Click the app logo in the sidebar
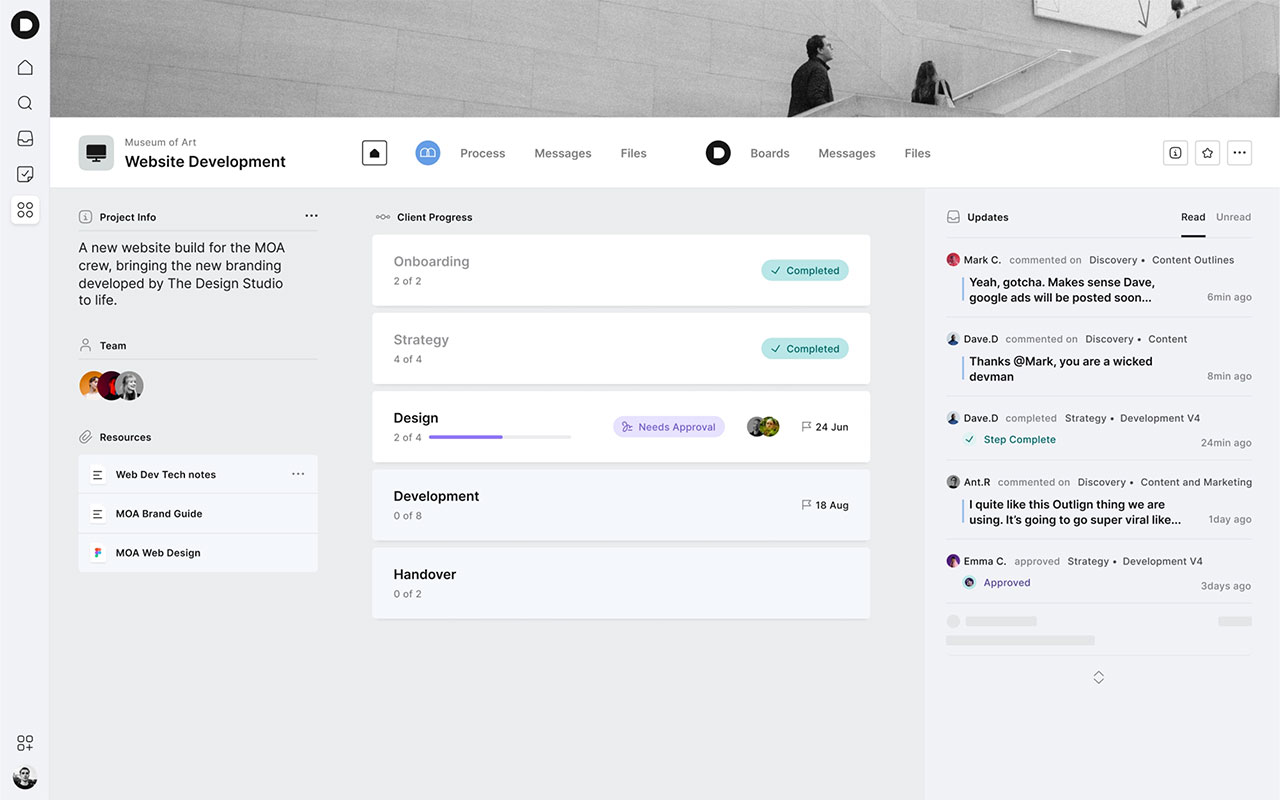 (25, 25)
